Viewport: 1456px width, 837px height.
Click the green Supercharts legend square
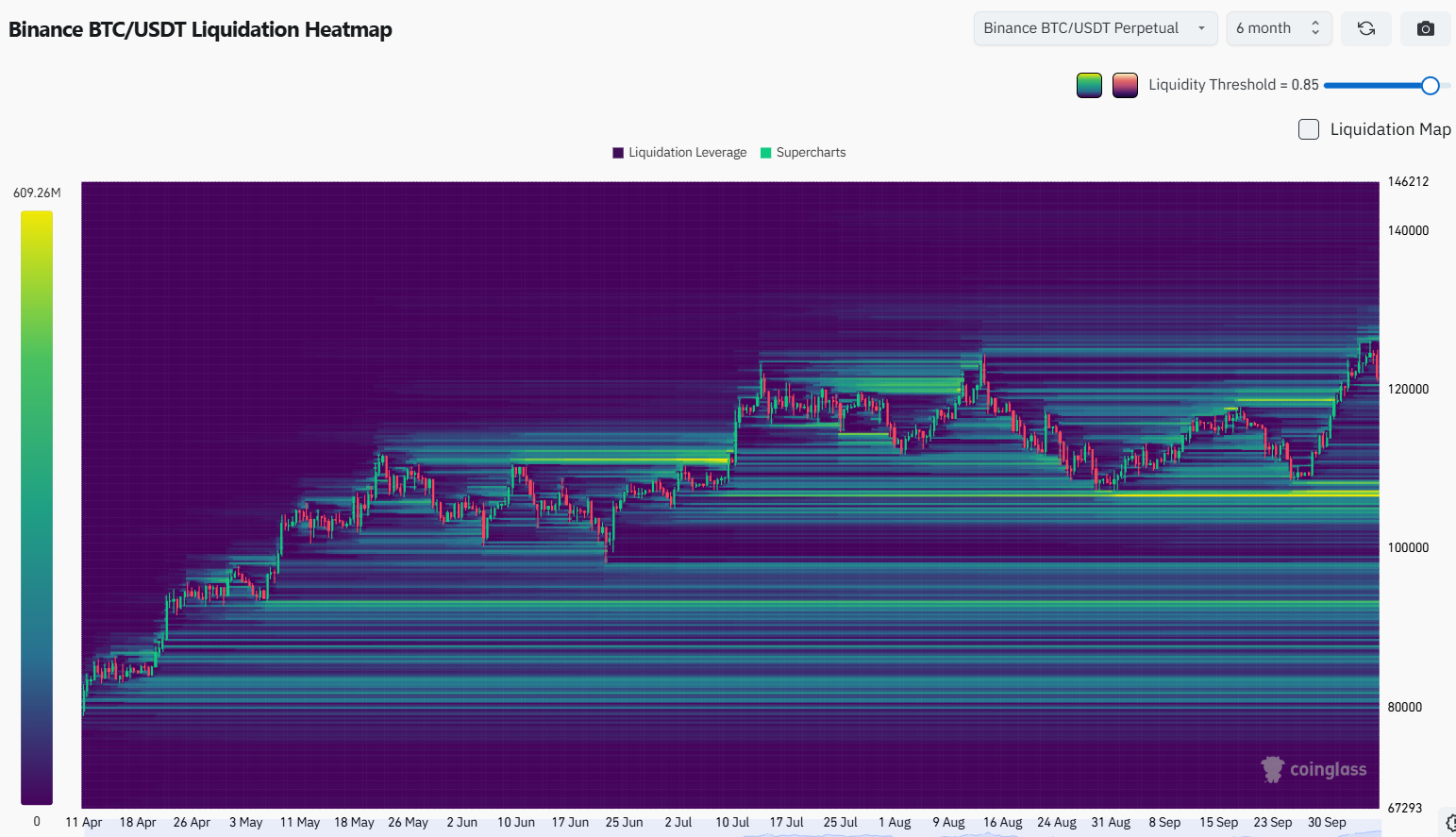[766, 153]
